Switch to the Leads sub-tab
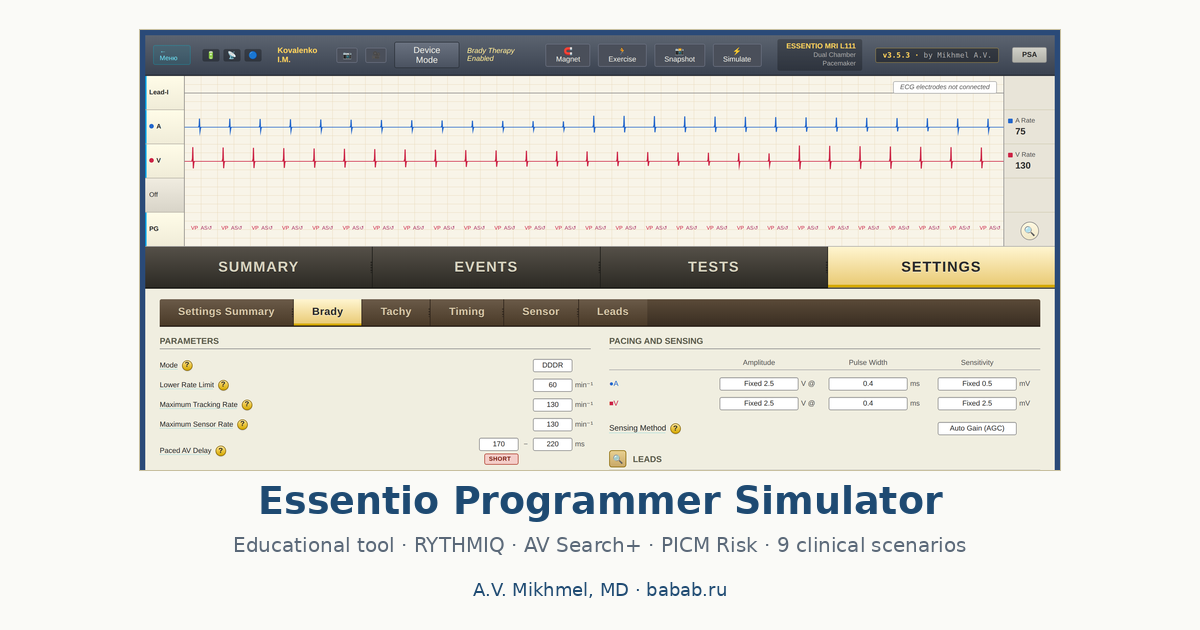The image size is (1200, 630). point(613,312)
